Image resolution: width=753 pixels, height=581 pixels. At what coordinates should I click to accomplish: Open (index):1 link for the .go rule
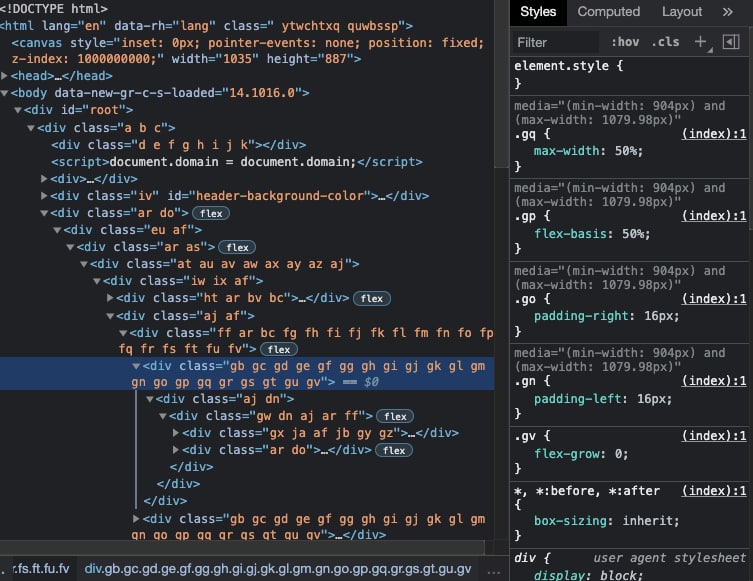click(x=714, y=299)
